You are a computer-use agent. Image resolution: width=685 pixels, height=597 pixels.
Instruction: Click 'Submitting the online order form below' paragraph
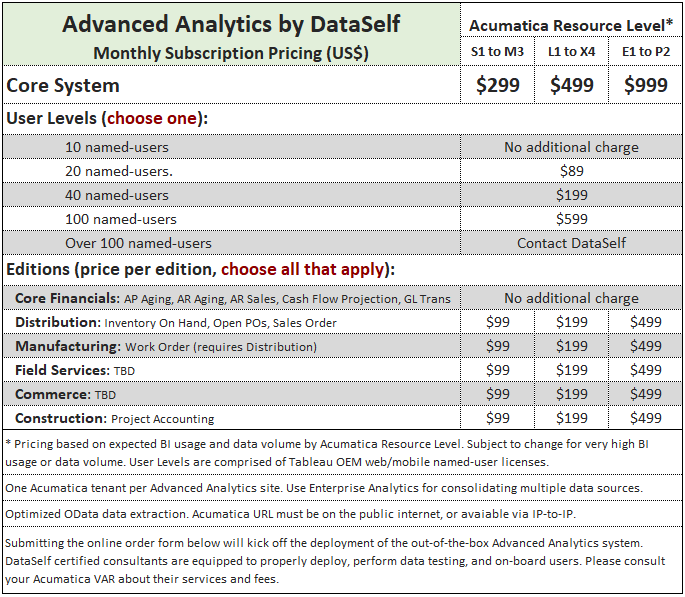(x=335, y=561)
